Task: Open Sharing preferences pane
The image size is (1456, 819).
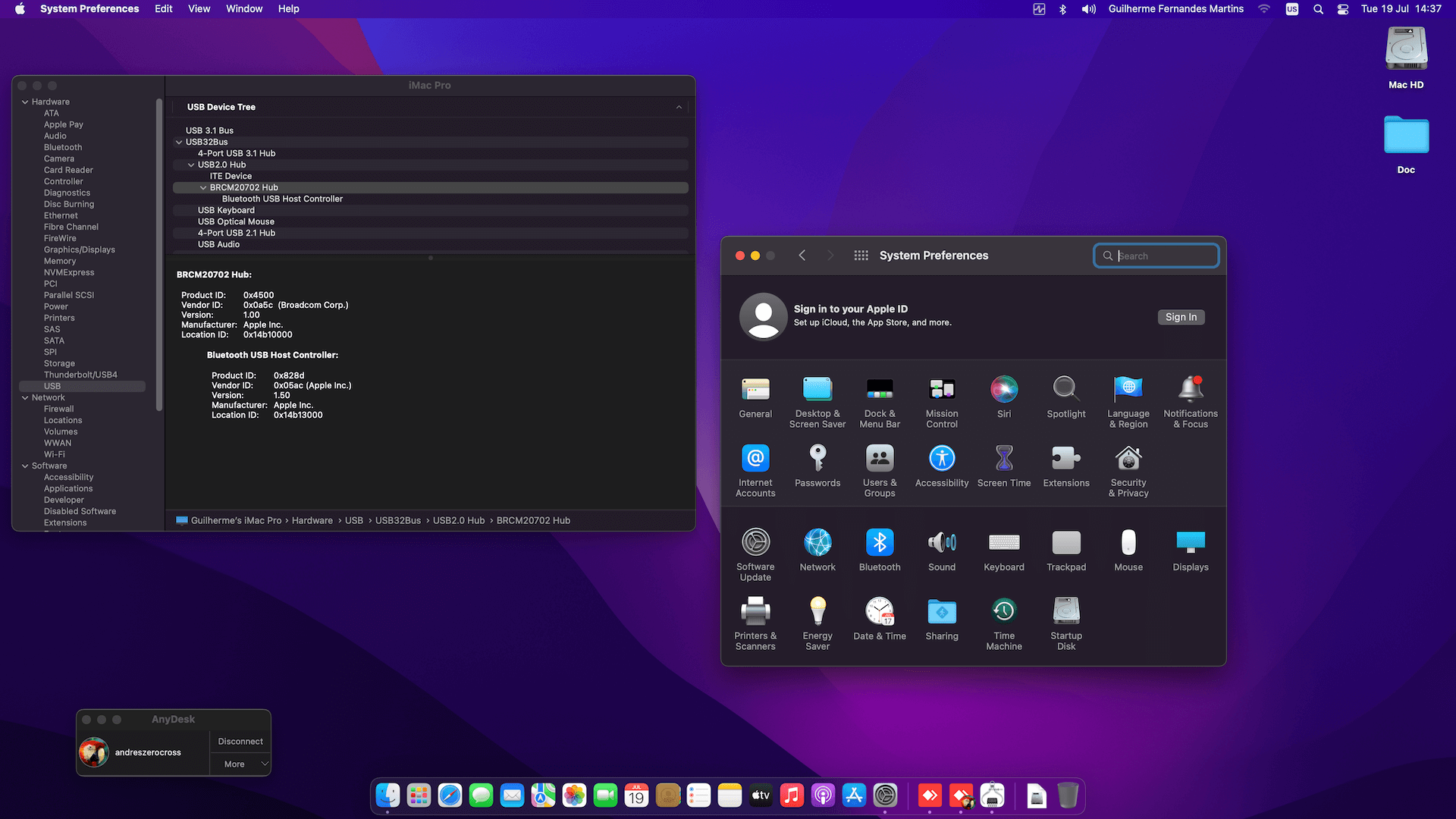Action: (x=942, y=620)
